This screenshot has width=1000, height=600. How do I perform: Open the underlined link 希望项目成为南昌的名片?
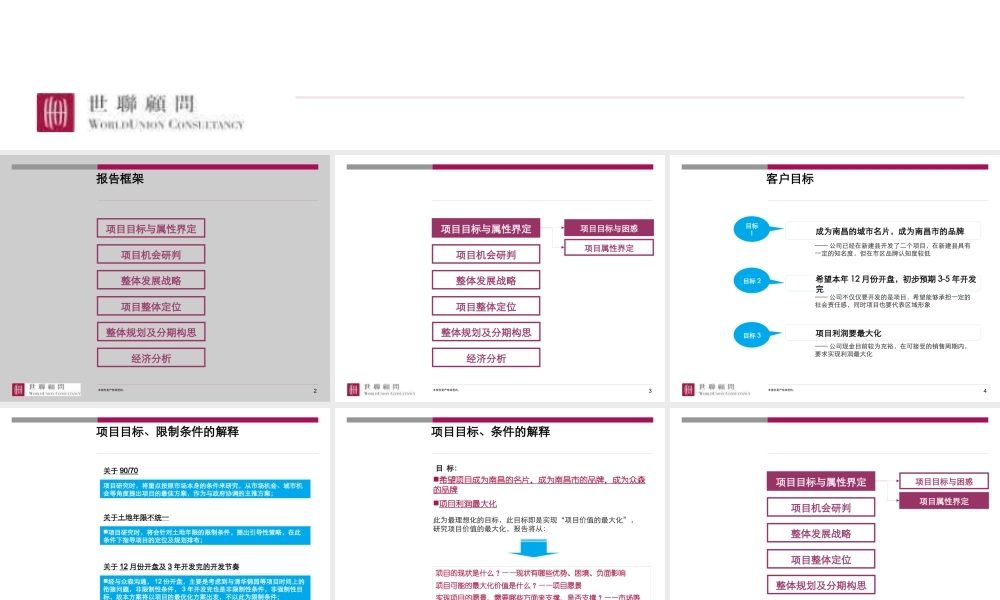click(539, 485)
